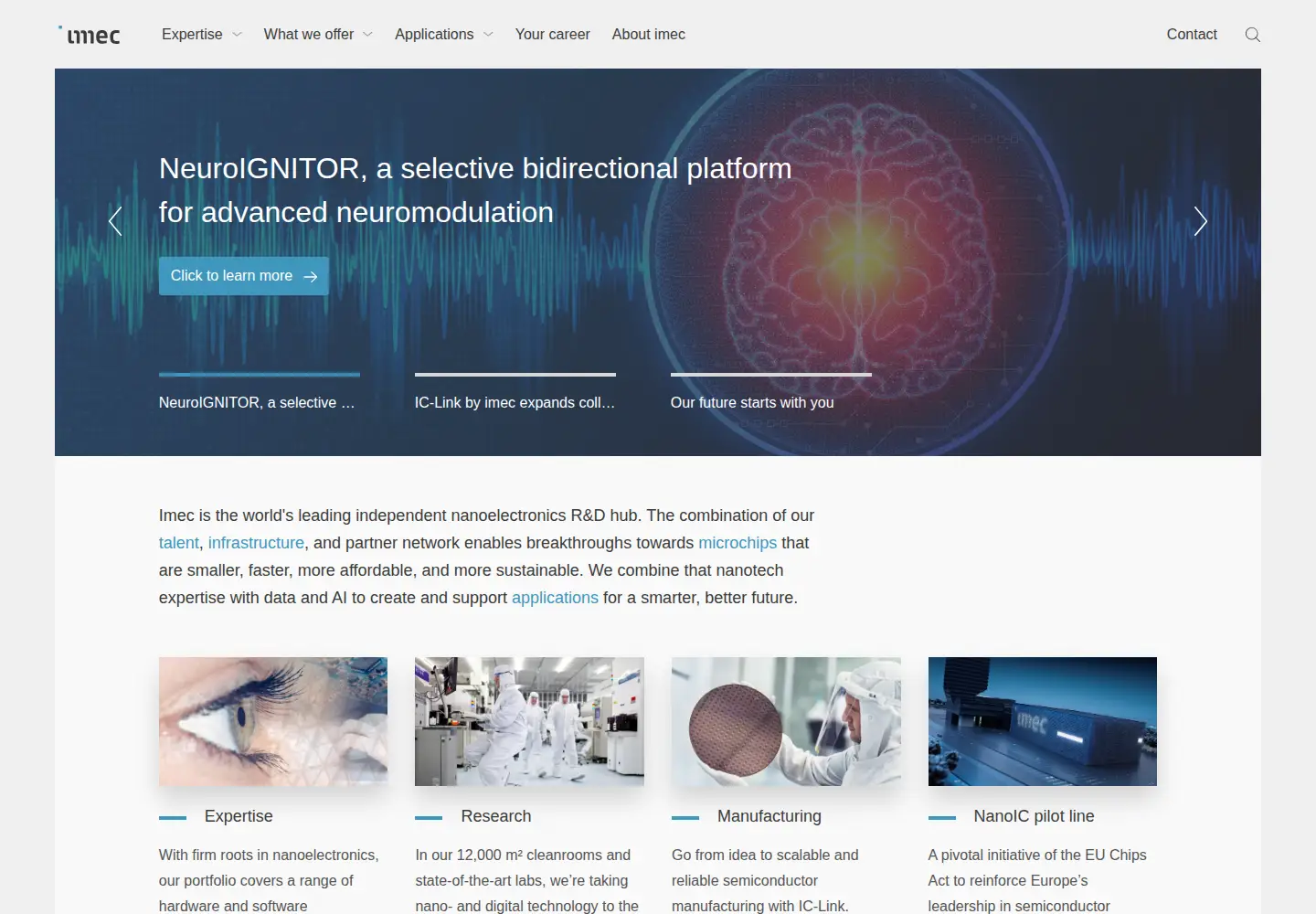Click the NeuroIGNITOR slide headline
The image size is (1316, 914).
[475, 190]
